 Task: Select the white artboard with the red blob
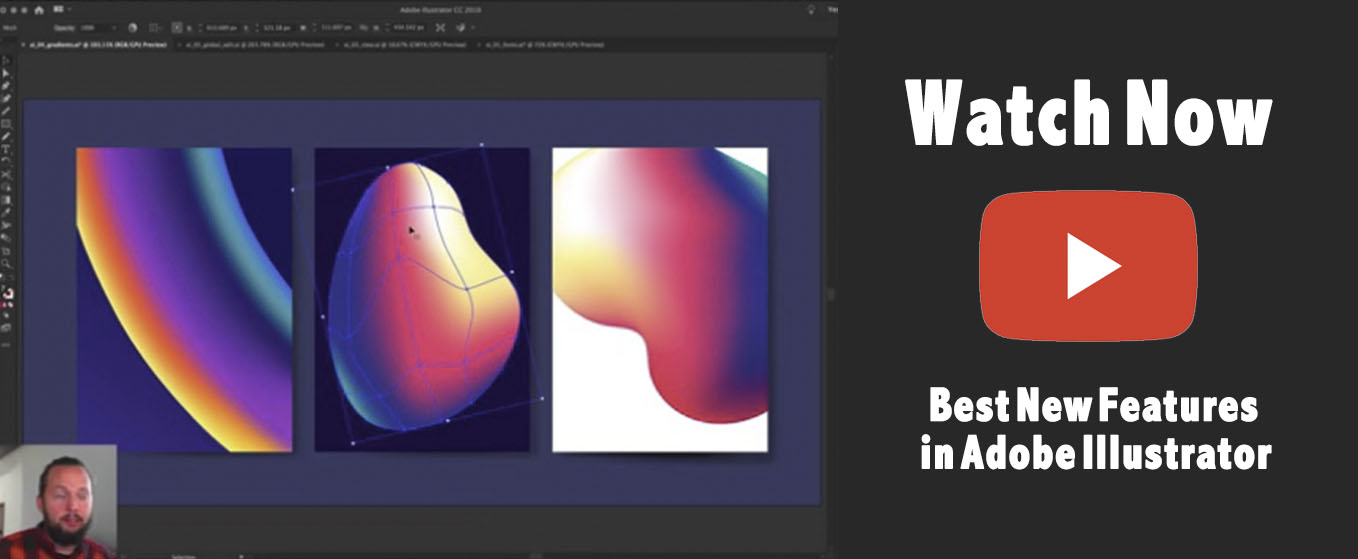(x=660, y=299)
